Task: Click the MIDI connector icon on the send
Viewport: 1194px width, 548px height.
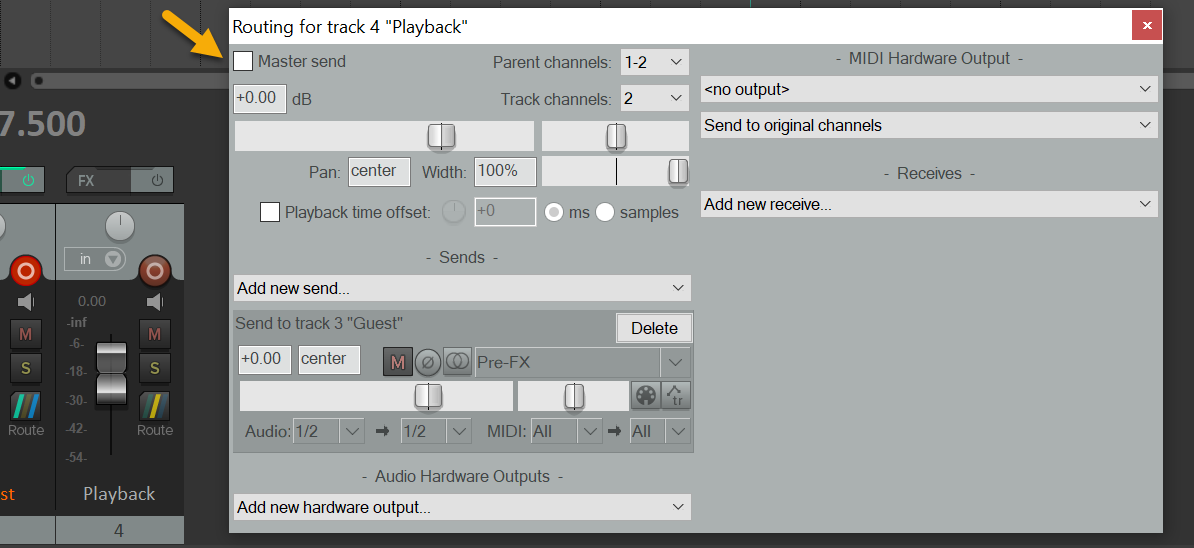Action: tap(645, 396)
